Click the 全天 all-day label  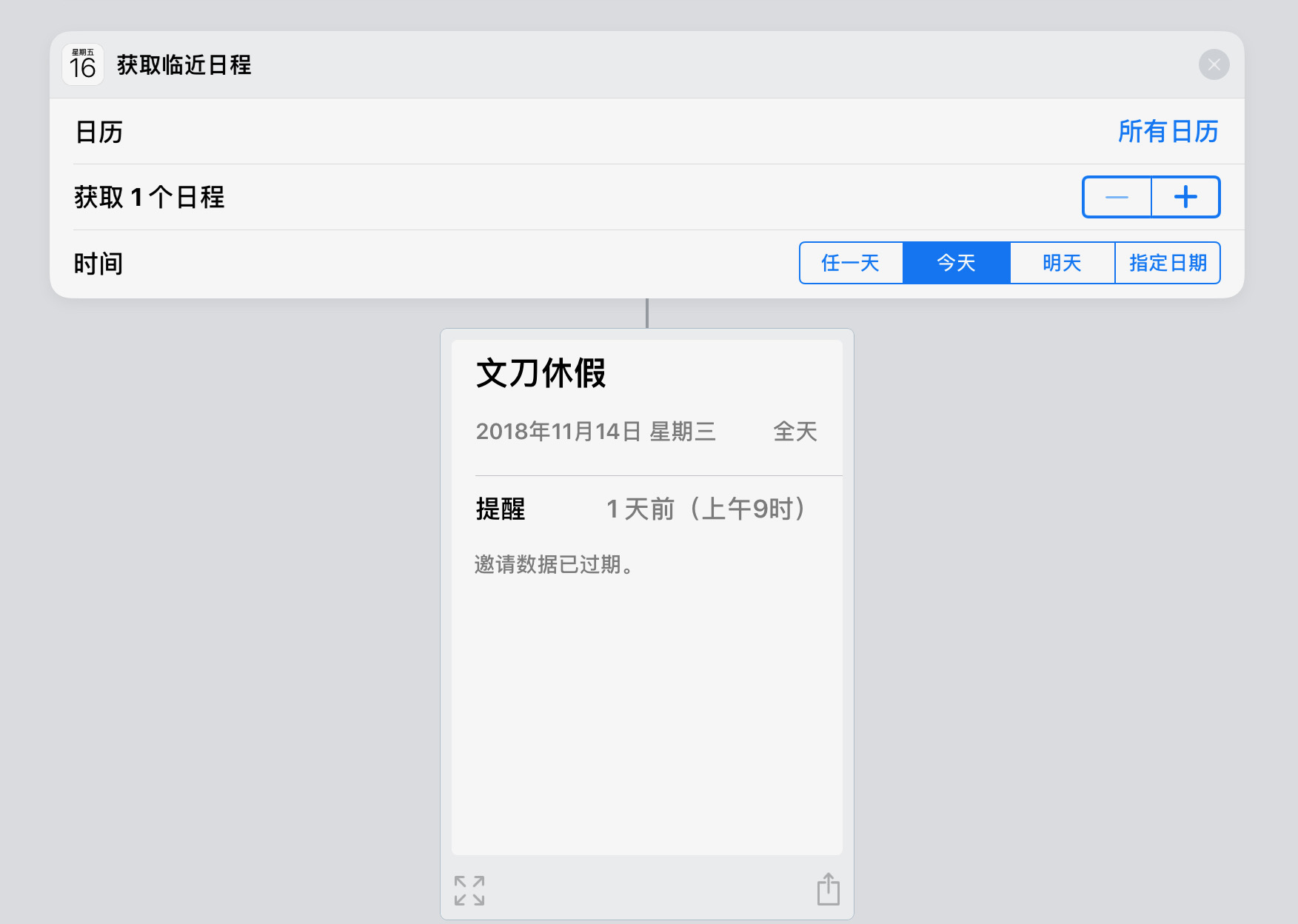tap(795, 432)
